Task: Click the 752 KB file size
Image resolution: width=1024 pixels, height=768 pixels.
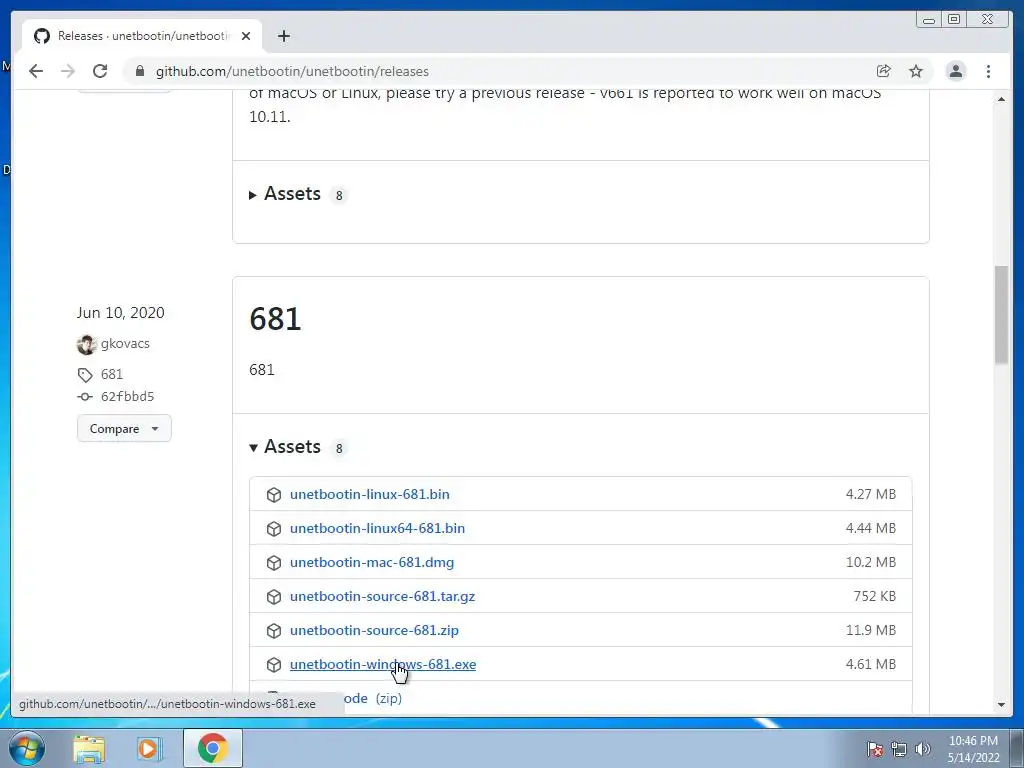Action: point(874,596)
